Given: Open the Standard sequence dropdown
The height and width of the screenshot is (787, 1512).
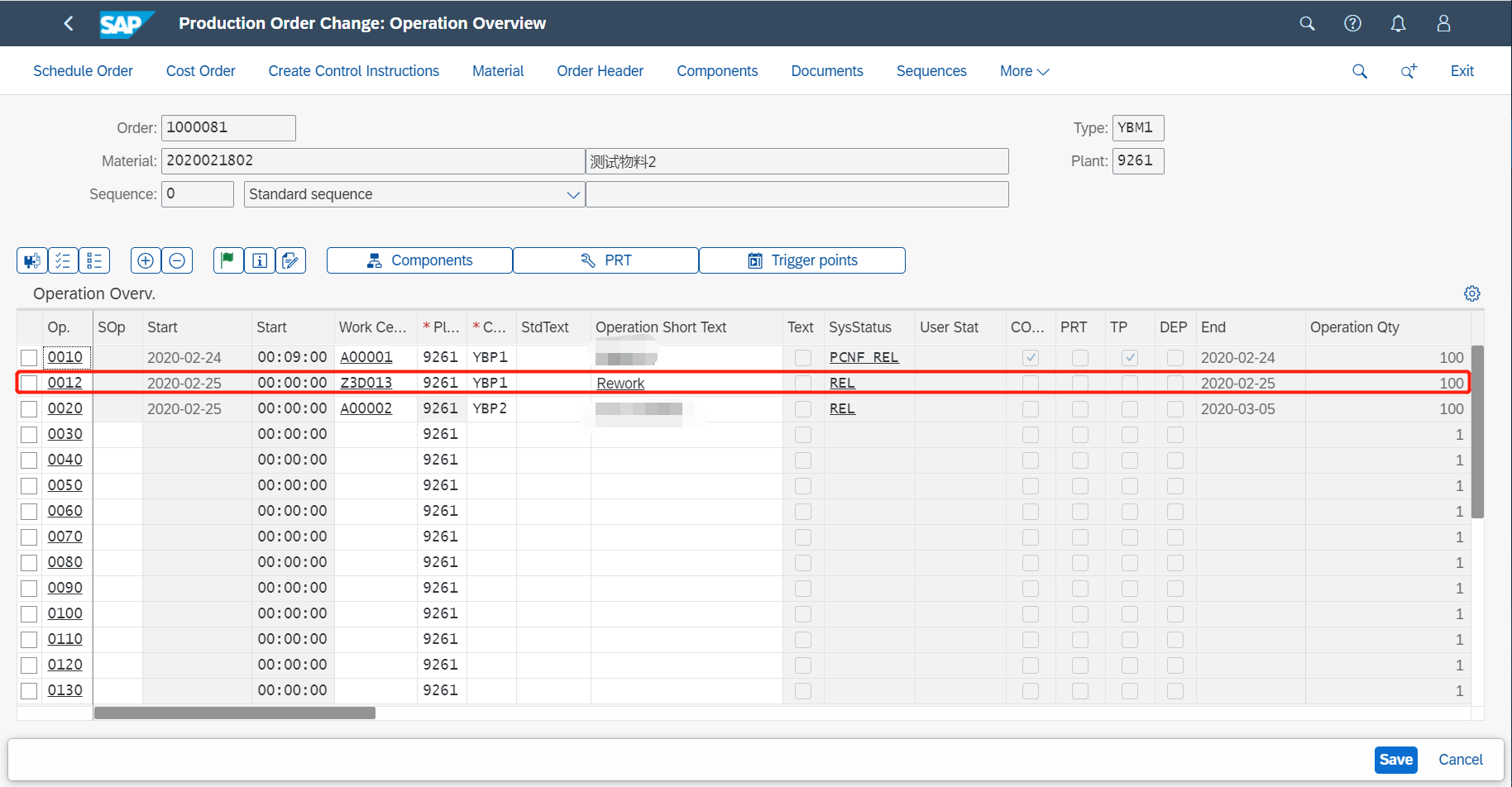Looking at the screenshot, I should pos(572,193).
